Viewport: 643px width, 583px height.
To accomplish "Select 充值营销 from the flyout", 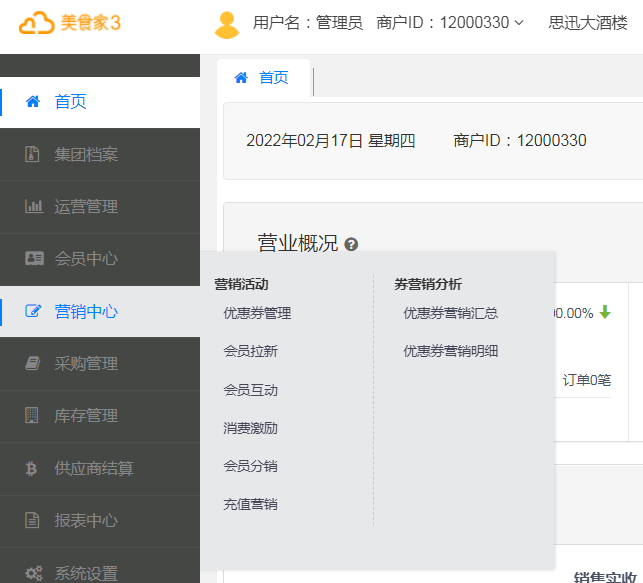I will tap(250, 504).
